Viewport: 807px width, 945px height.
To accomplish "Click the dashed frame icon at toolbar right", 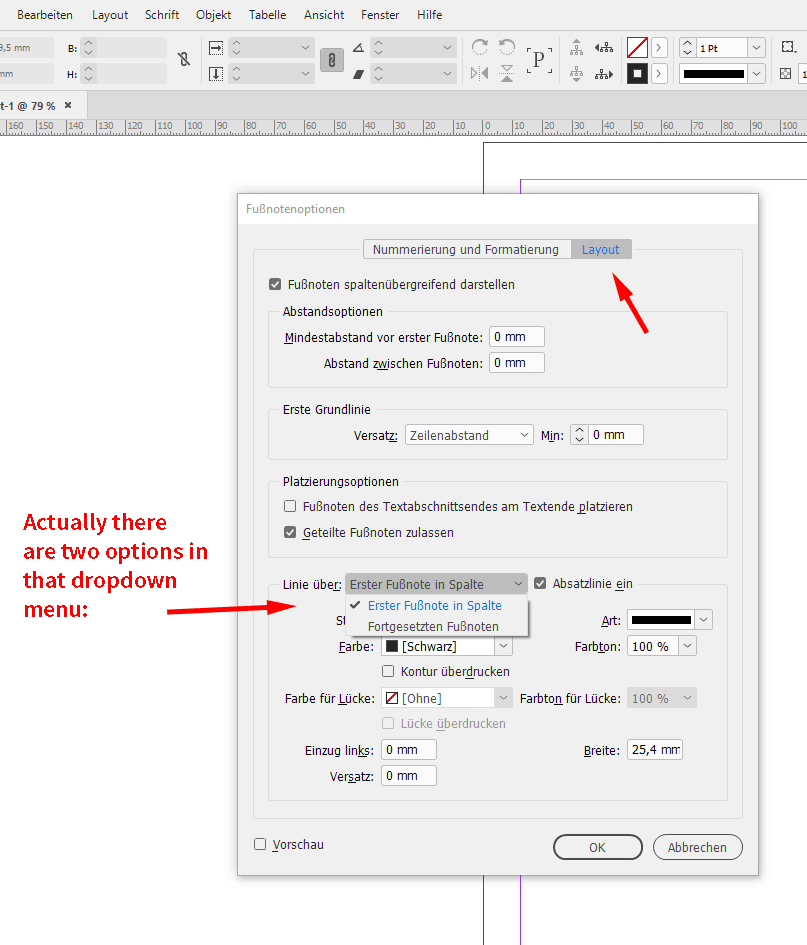I will pos(788,46).
